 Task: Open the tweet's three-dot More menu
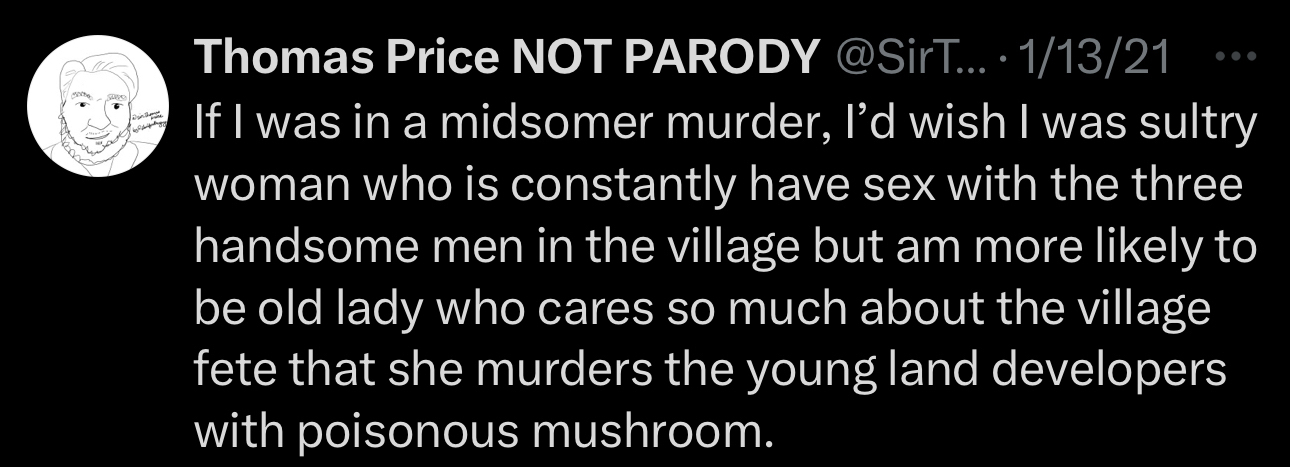(1241, 59)
